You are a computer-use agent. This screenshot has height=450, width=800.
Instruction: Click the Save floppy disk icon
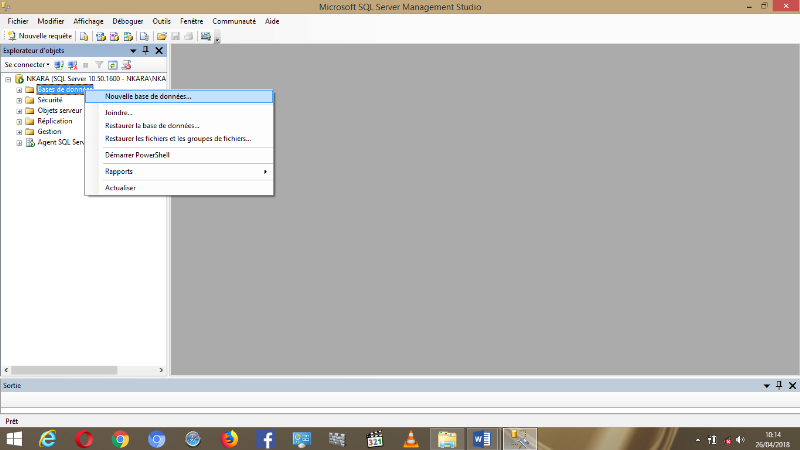coord(176,36)
